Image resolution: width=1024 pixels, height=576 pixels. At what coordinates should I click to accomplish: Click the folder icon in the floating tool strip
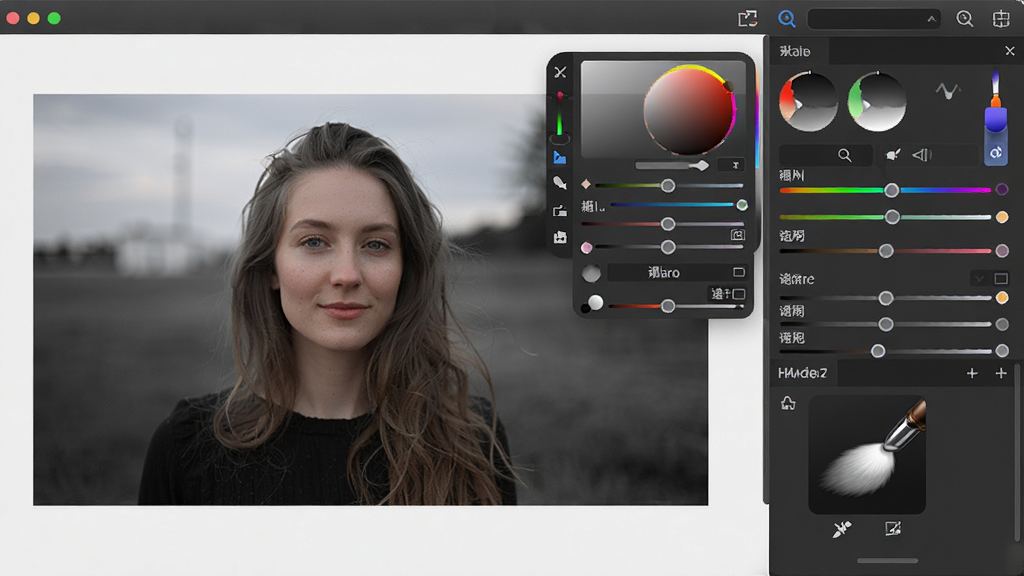click(560, 210)
